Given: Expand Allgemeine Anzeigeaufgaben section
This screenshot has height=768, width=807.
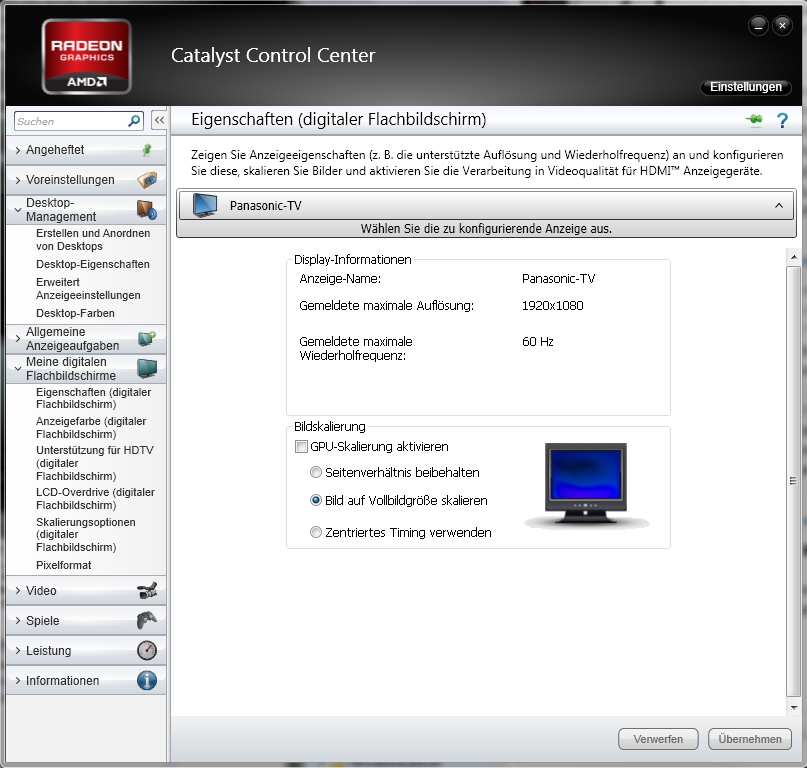Looking at the screenshot, I should coord(18,338).
